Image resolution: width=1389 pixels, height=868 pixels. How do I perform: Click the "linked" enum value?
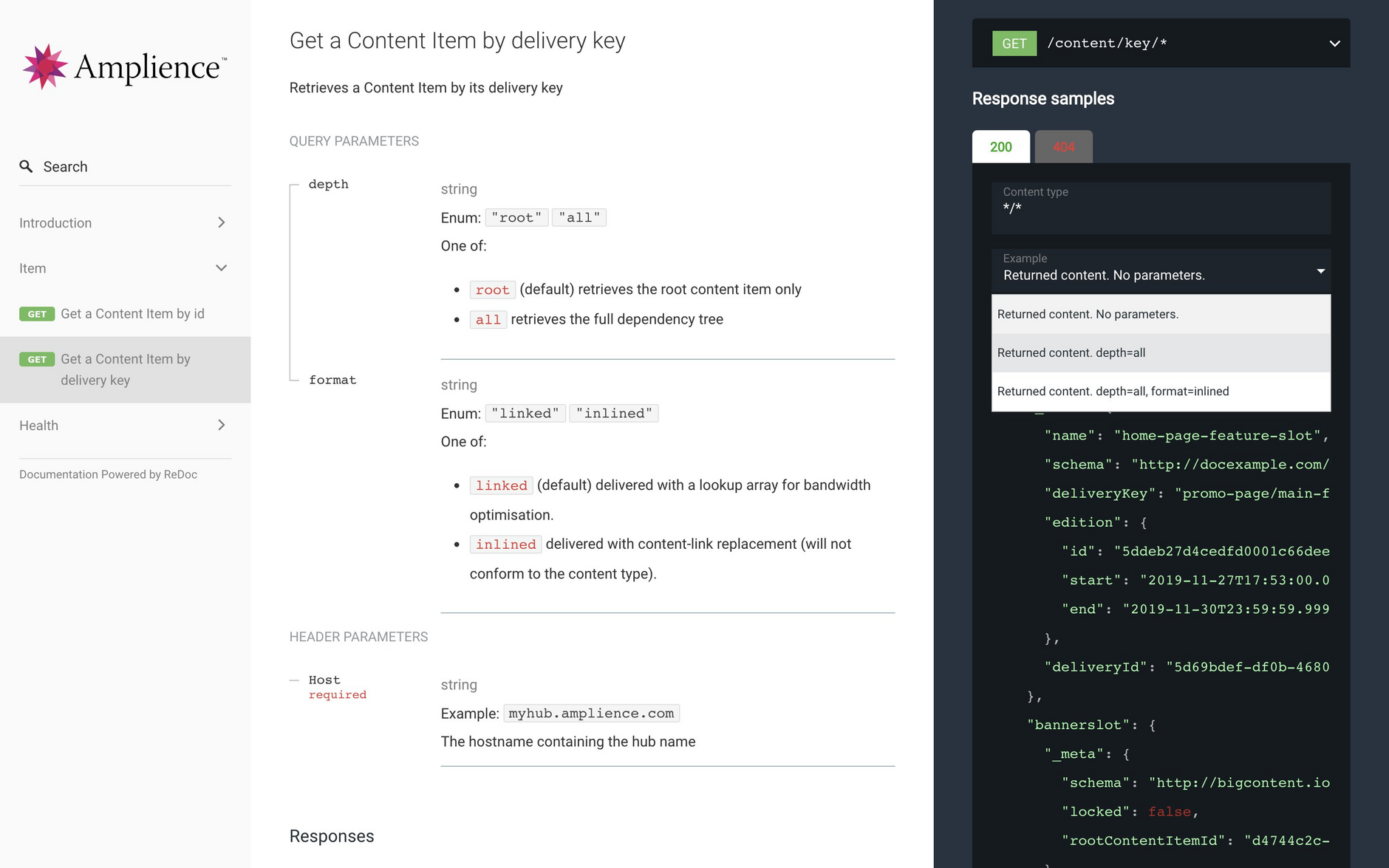[x=525, y=414]
